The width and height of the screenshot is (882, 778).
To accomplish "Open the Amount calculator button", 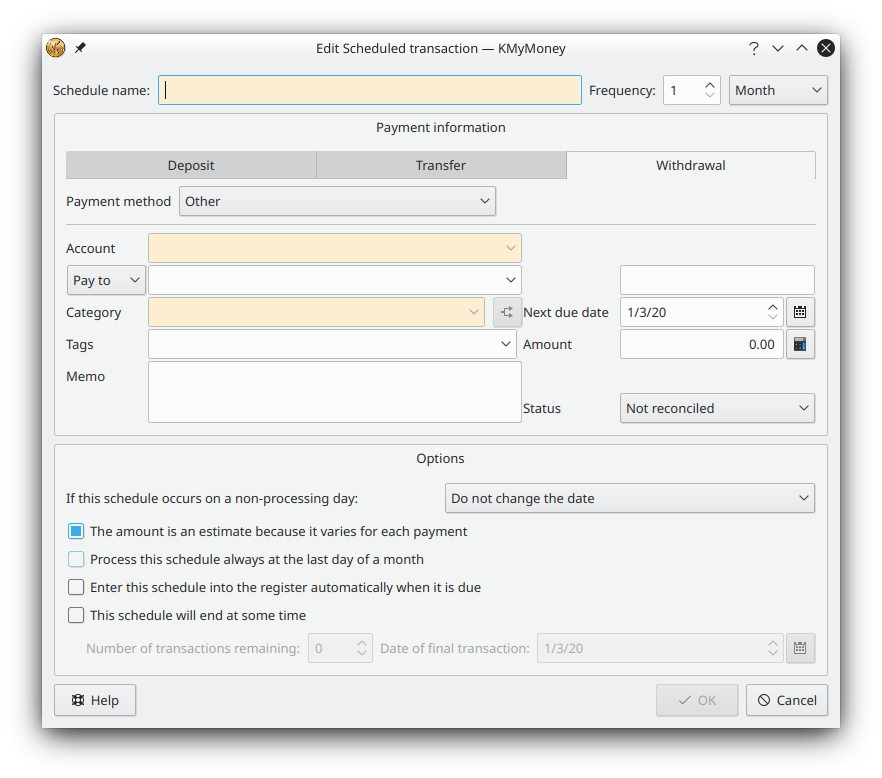I will pyautogui.click(x=800, y=344).
